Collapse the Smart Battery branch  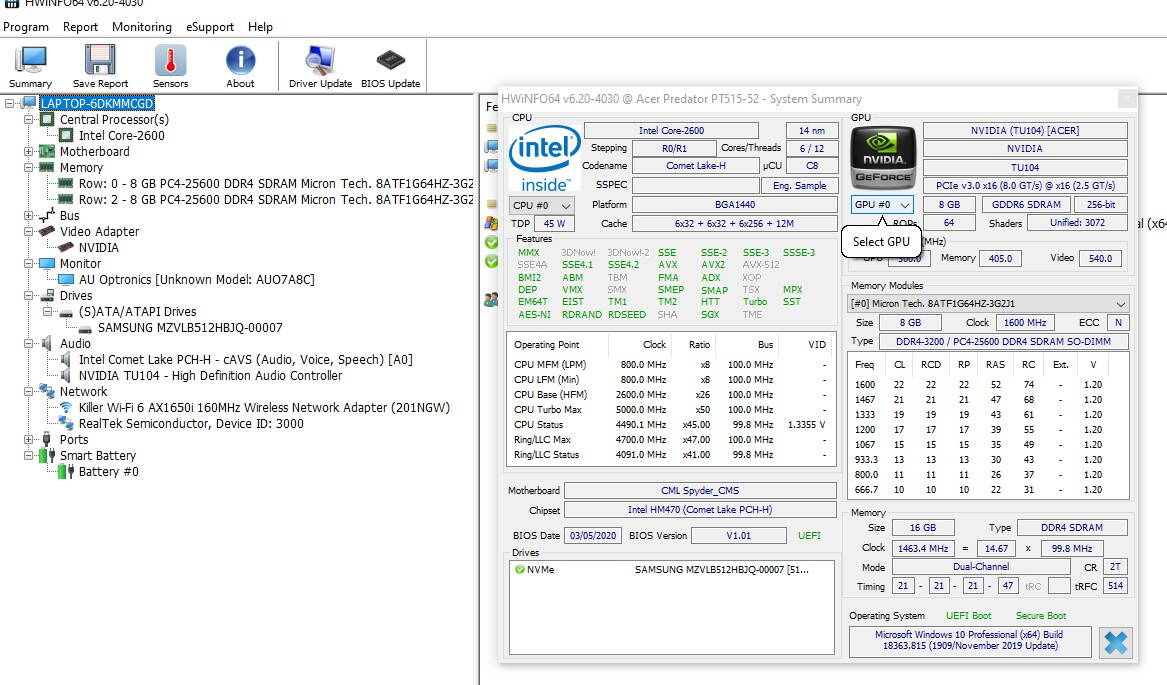click(29, 455)
